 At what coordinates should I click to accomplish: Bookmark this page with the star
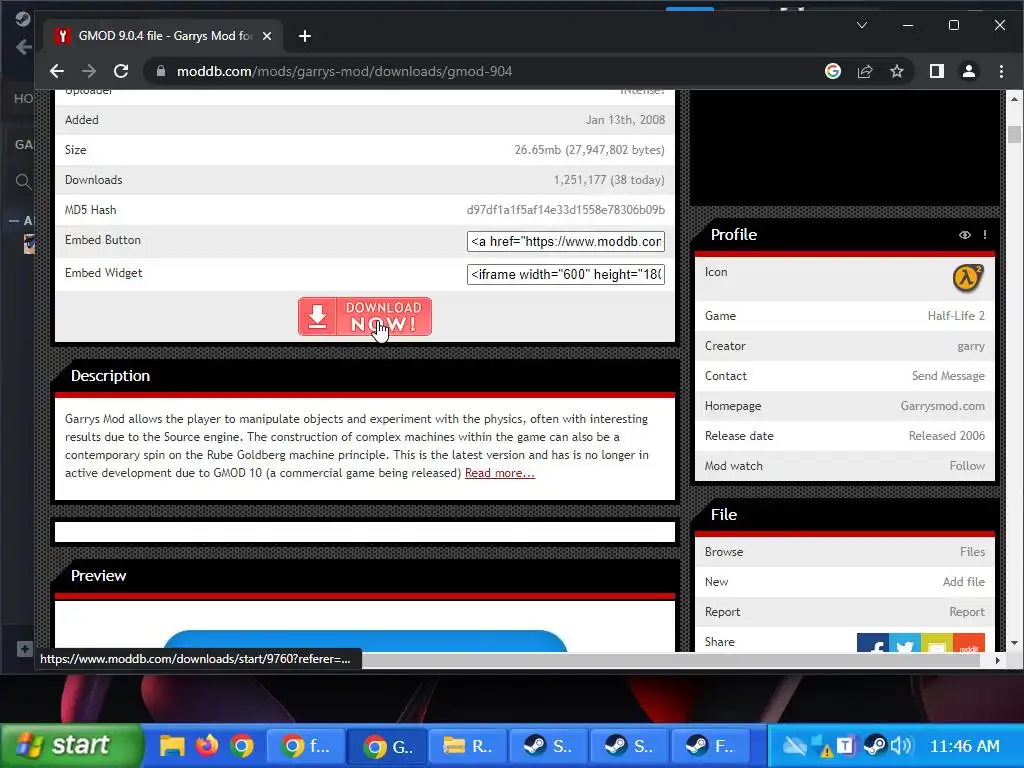click(897, 71)
